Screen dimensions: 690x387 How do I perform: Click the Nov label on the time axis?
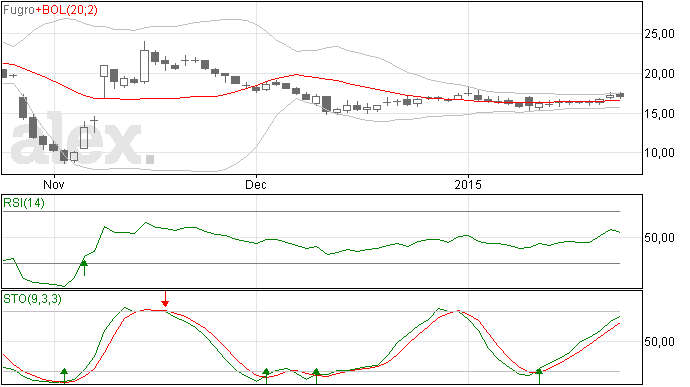click(54, 184)
